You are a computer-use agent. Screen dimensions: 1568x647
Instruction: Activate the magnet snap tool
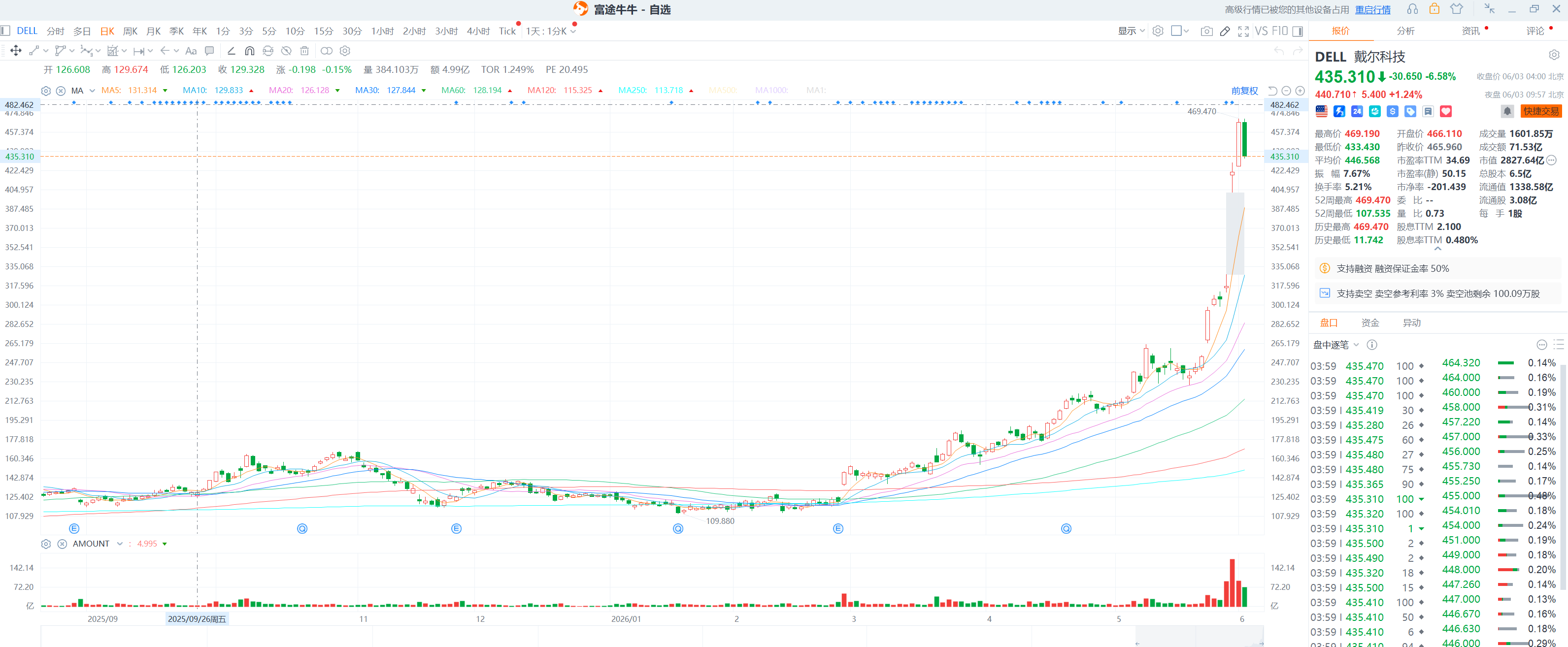pos(250,51)
